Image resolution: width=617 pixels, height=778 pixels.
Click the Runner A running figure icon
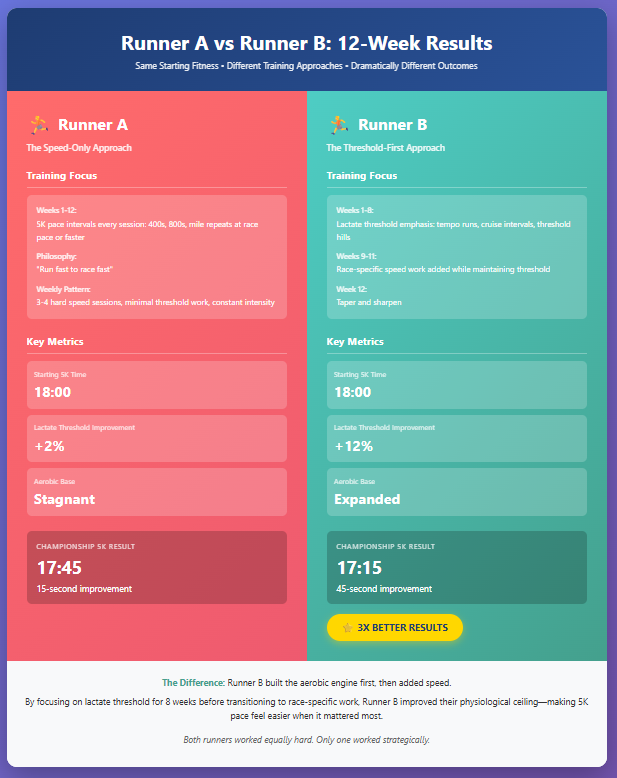click(x=38, y=125)
